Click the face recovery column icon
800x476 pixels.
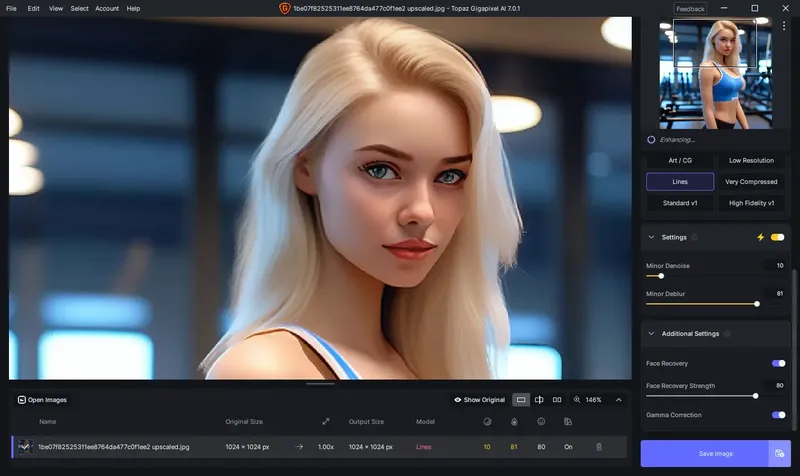pyautogui.click(x=541, y=421)
